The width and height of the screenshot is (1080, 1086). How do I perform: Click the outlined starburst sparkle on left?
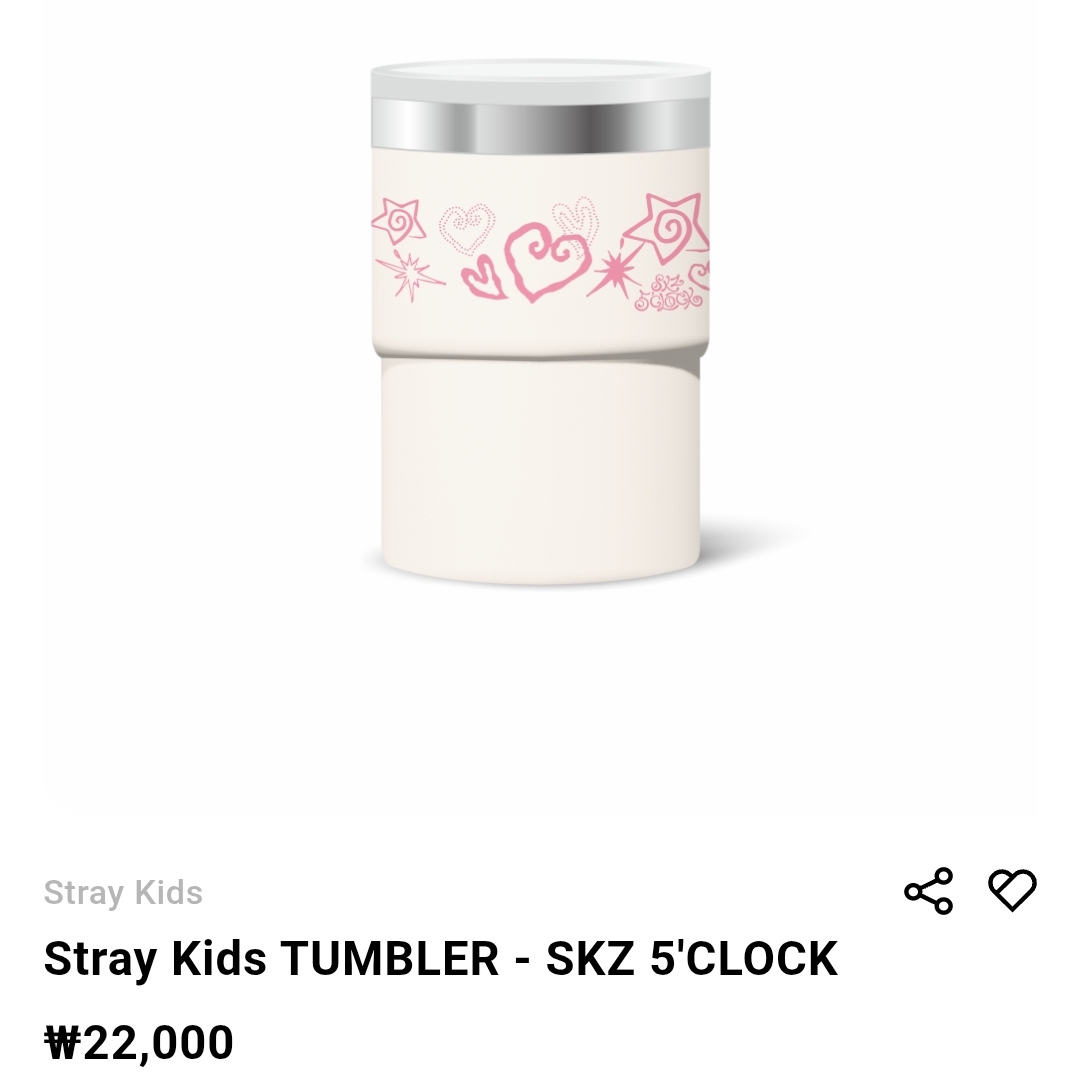coord(410,275)
